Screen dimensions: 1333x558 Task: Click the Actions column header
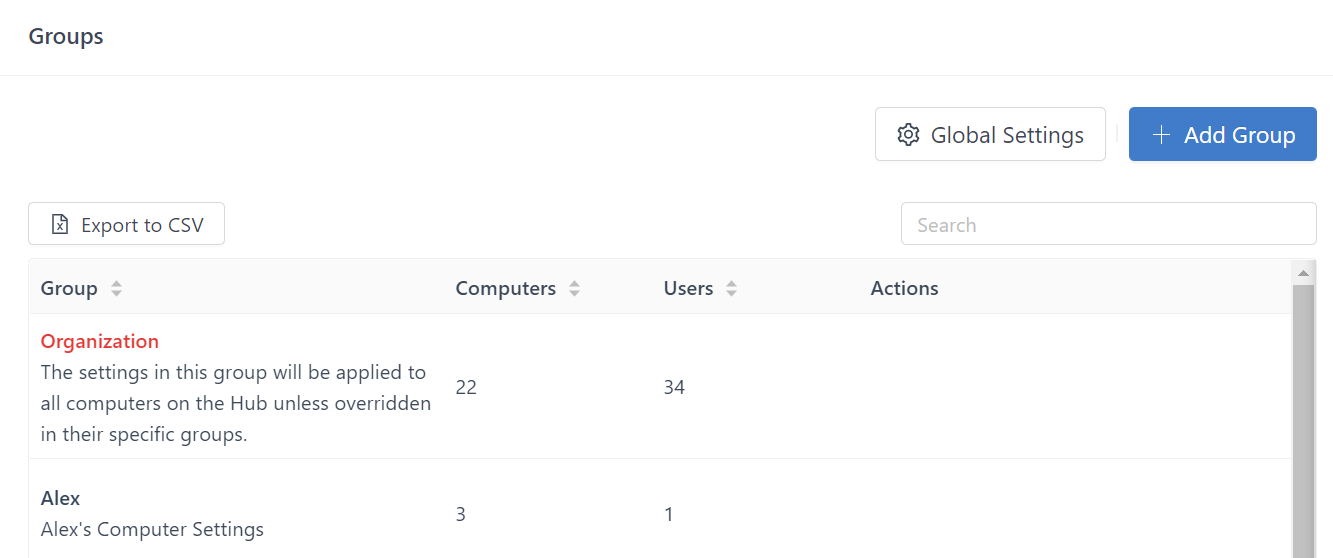(904, 289)
